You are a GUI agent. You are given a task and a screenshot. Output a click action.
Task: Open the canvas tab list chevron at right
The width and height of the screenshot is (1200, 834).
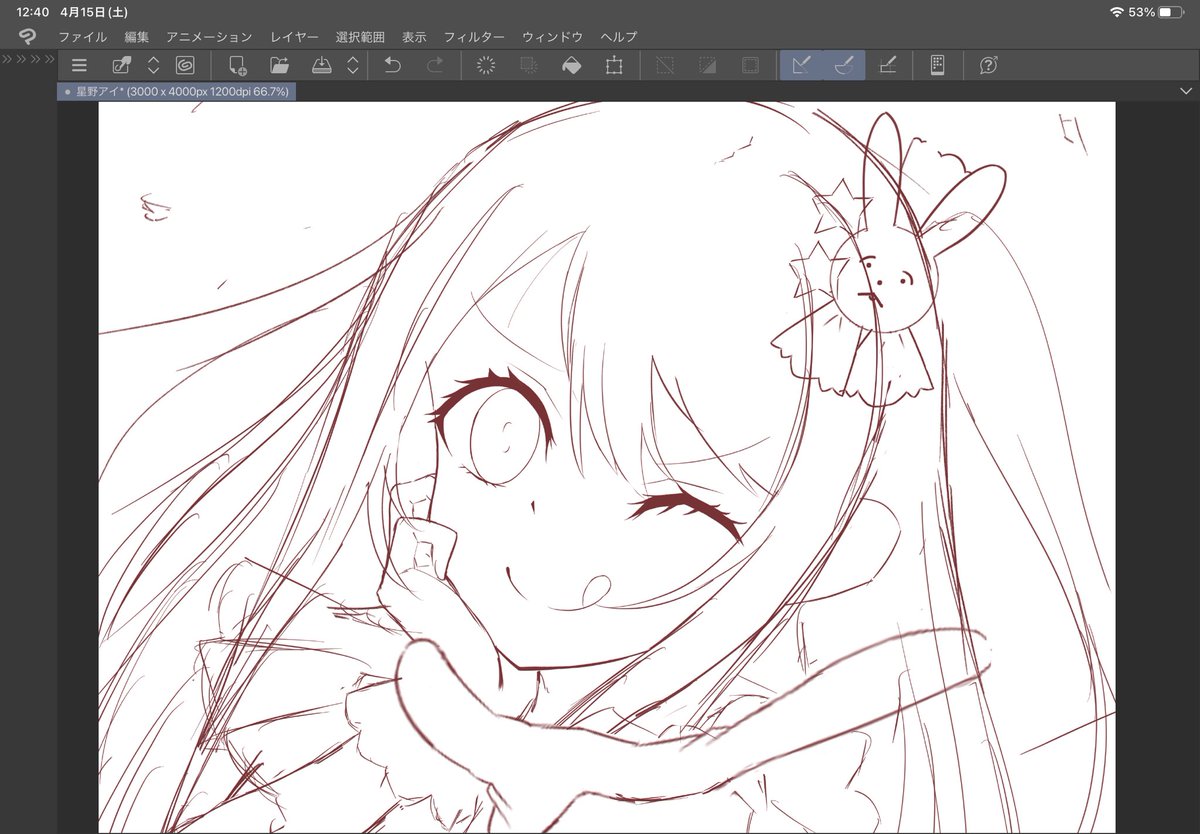pyautogui.click(x=1186, y=91)
